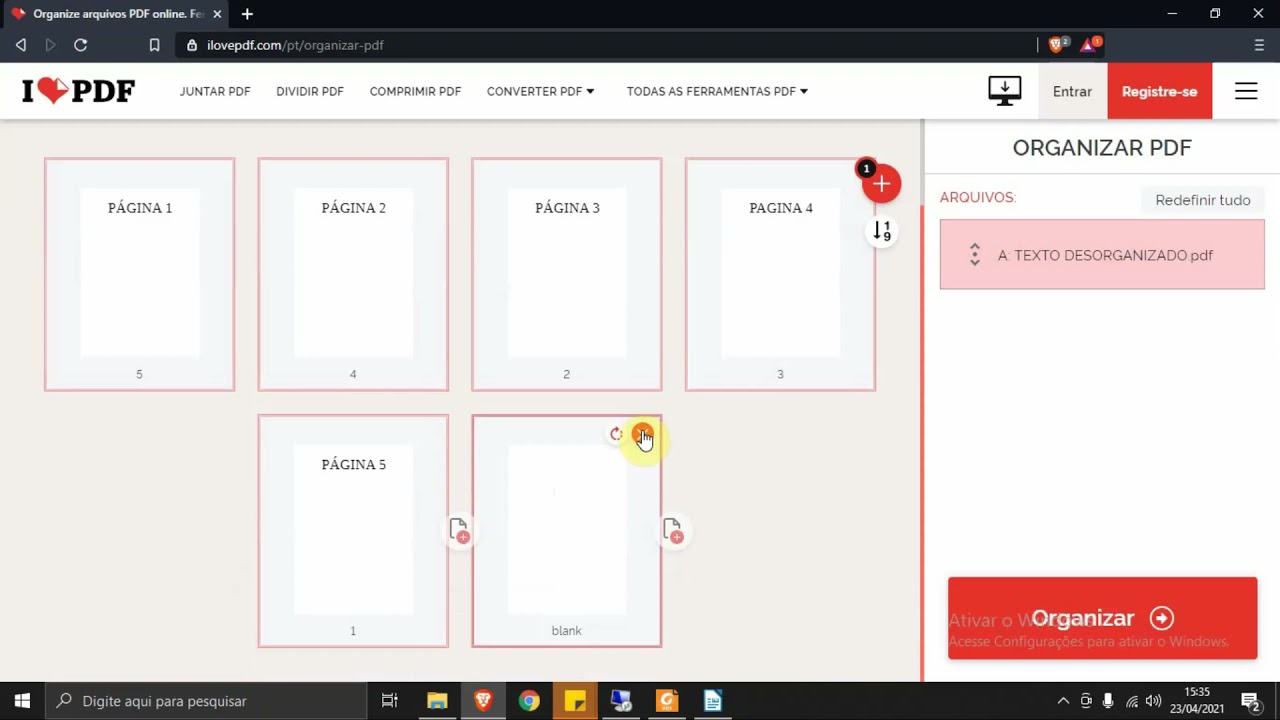Open the notification center icon
Screen dimensions: 1280x720
(1250, 701)
